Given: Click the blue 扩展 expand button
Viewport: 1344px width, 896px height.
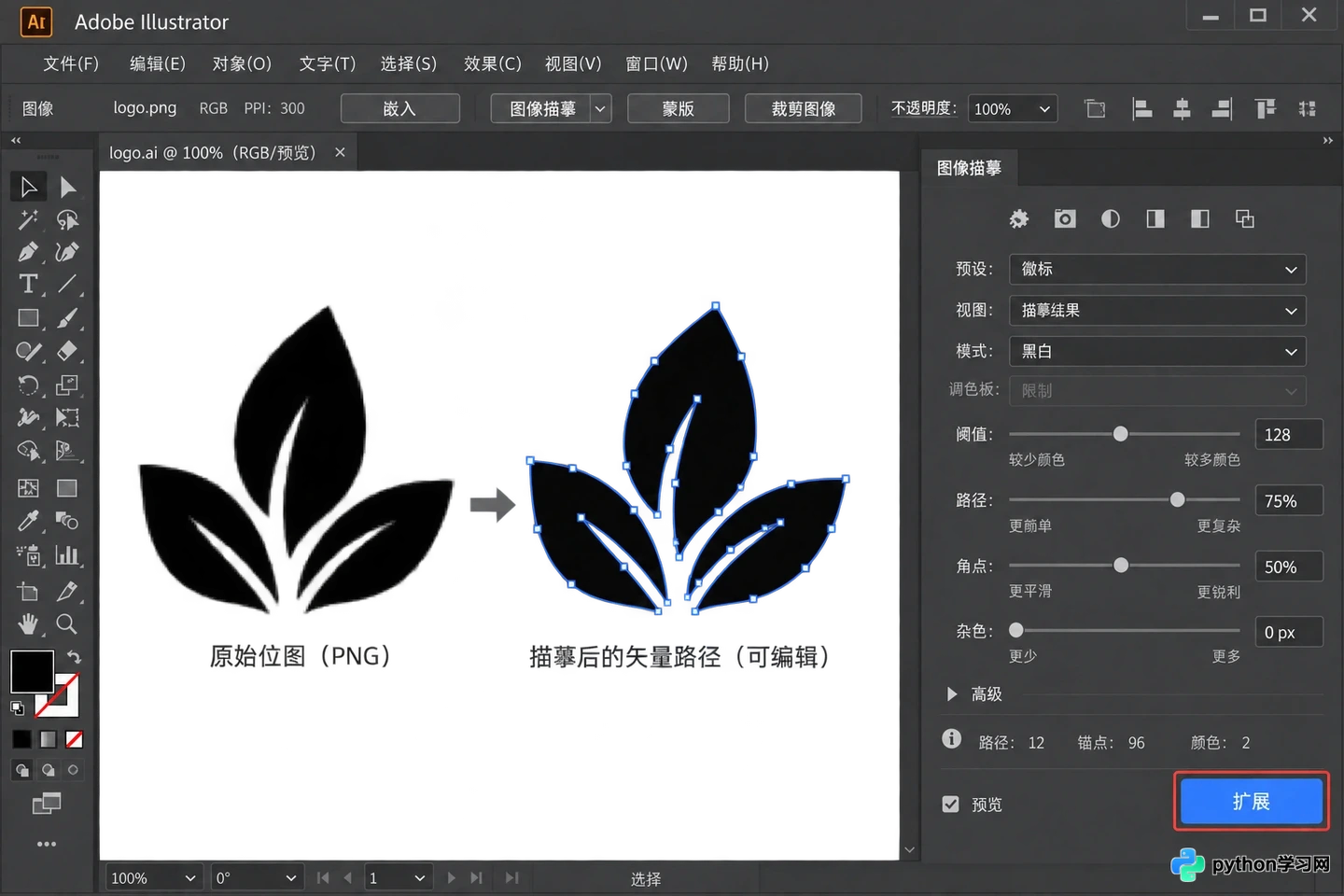Looking at the screenshot, I should point(1252,802).
